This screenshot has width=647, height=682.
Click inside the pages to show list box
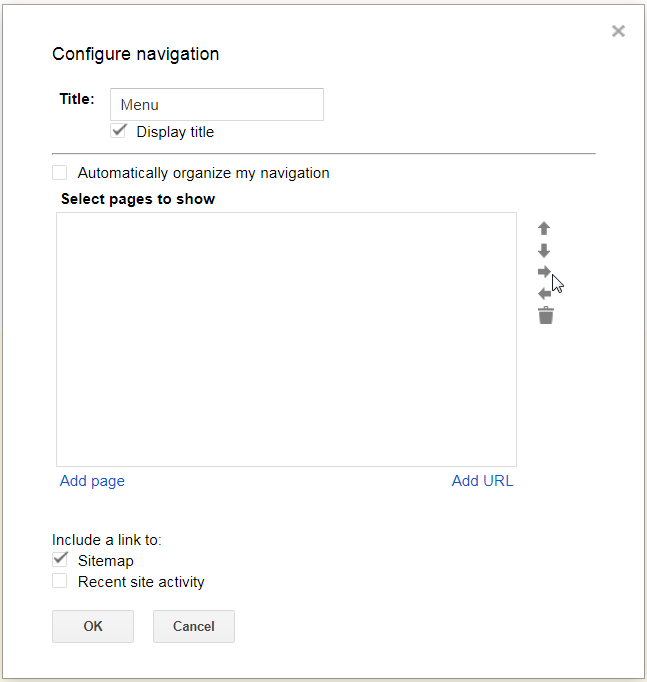[287, 339]
